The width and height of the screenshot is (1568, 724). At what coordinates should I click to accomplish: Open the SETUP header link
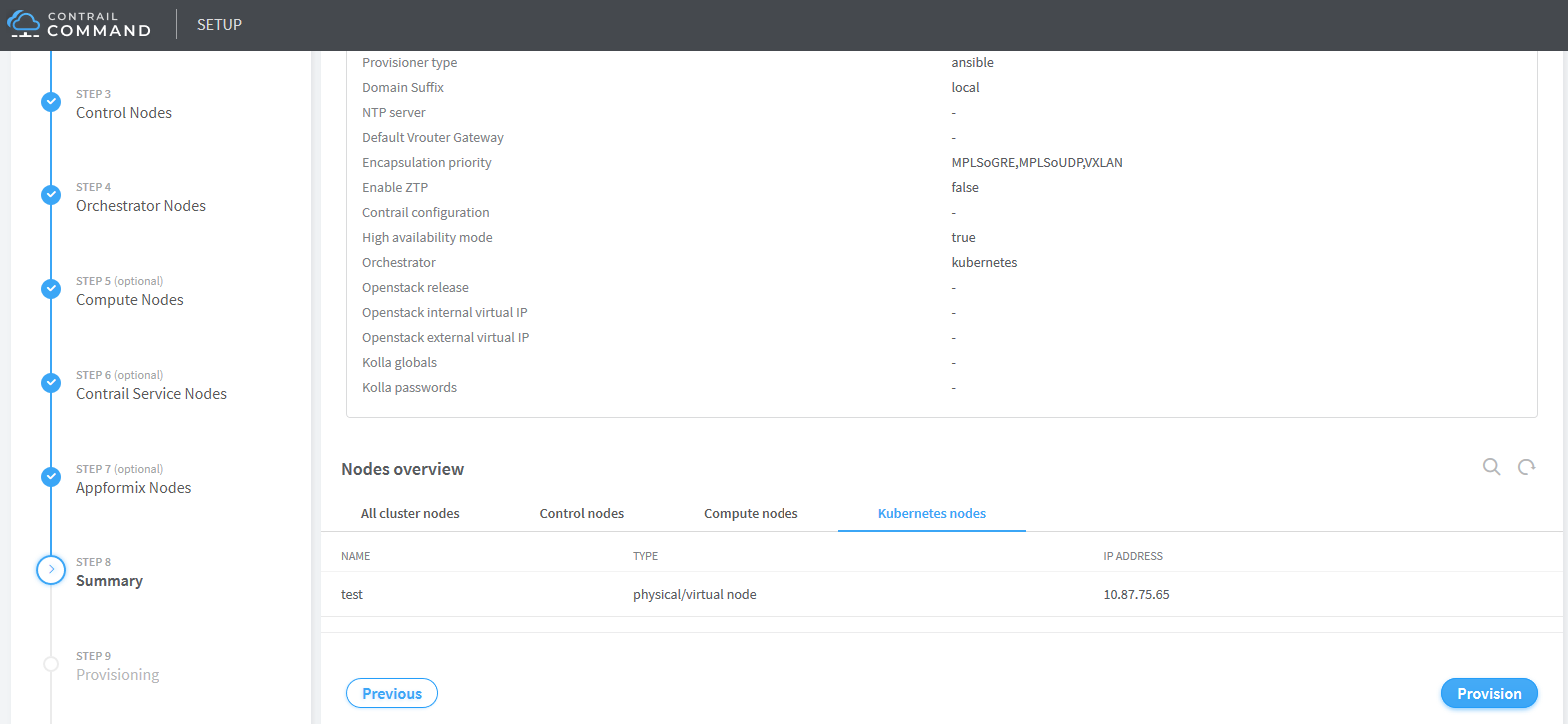click(x=219, y=24)
